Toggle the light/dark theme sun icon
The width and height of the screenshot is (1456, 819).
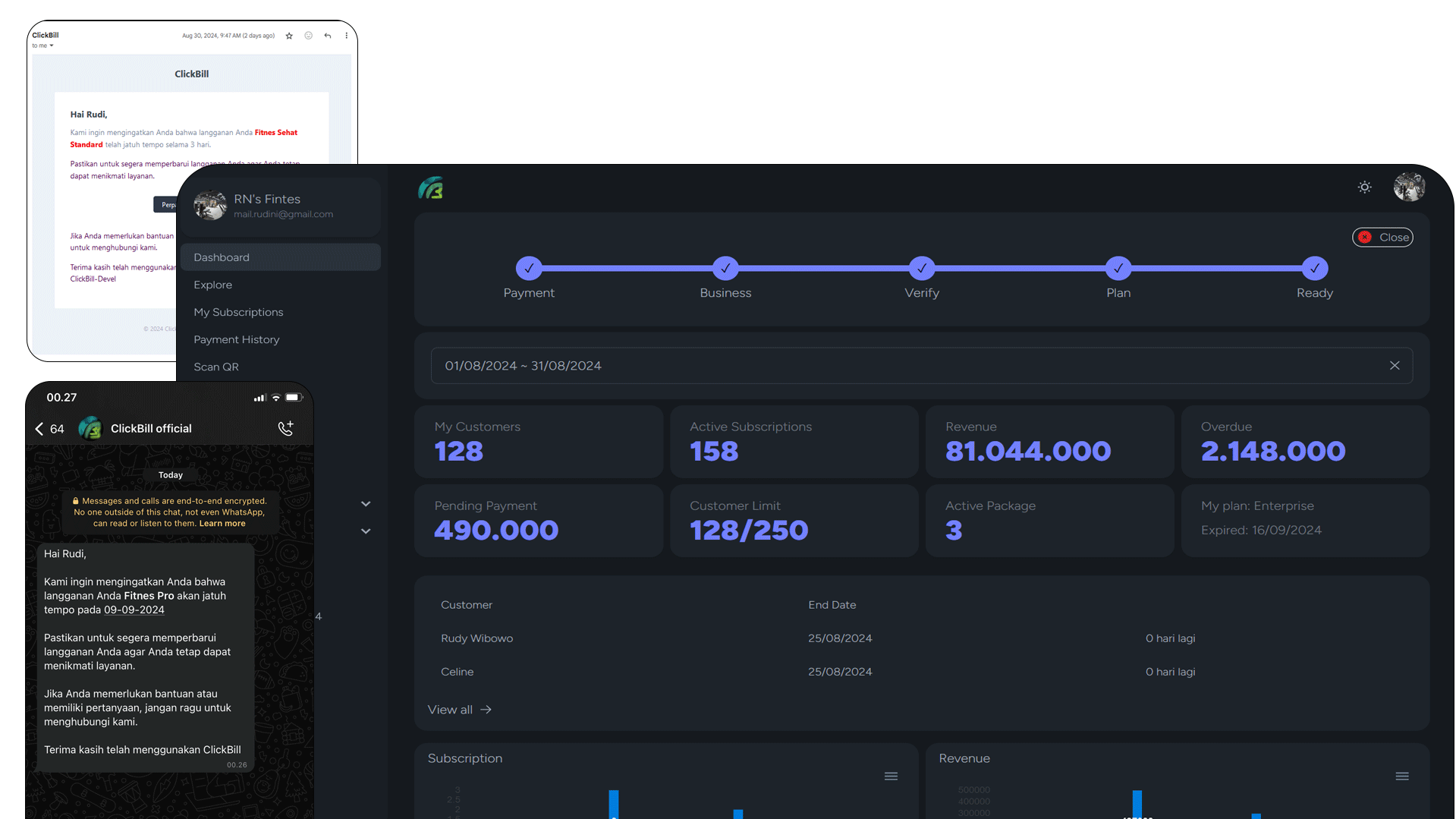click(x=1364, y=187)
